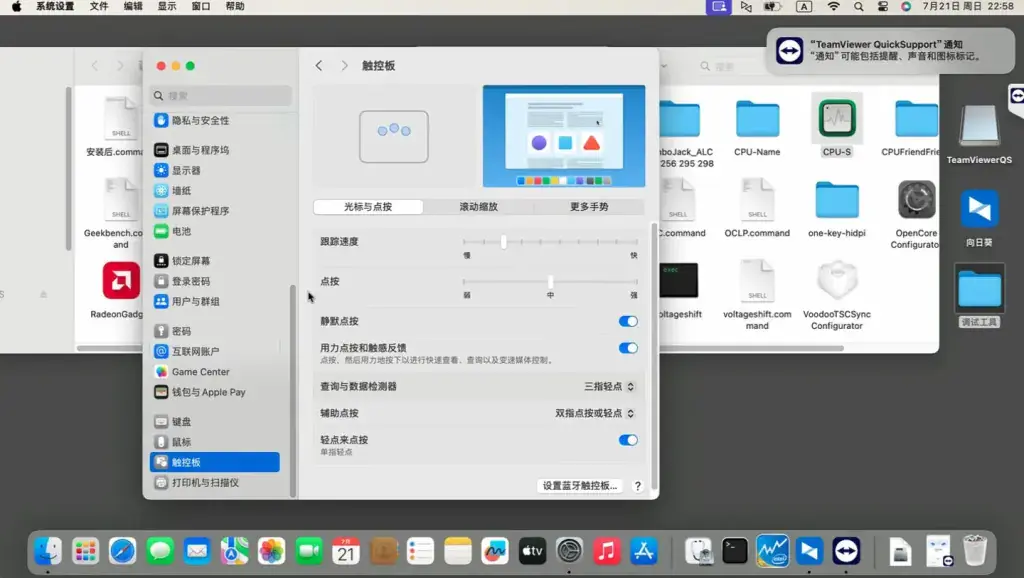Open TeamViewerQS disk on desktop
Viewport: 1024px width, 578px height.
(979, 127)
